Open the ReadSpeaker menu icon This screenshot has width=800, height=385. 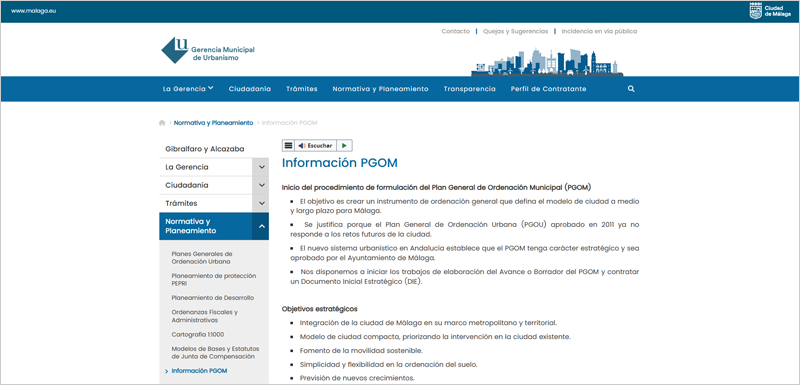(x=288, y=146)
